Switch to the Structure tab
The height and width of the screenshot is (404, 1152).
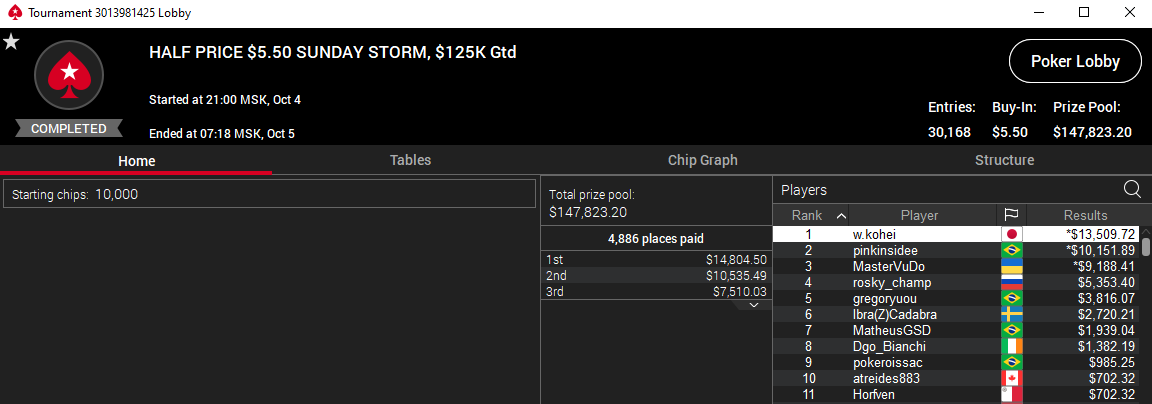tap(1004, 160)
